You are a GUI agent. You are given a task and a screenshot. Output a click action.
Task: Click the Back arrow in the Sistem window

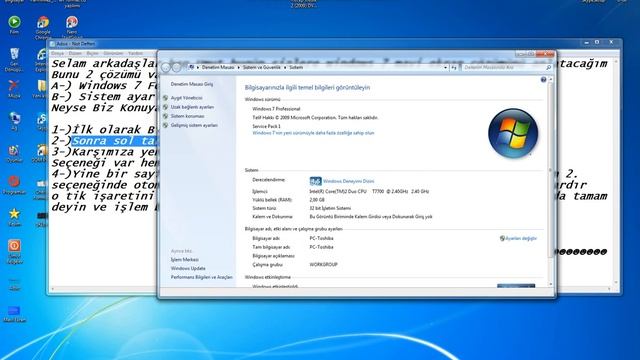point(166,67)
